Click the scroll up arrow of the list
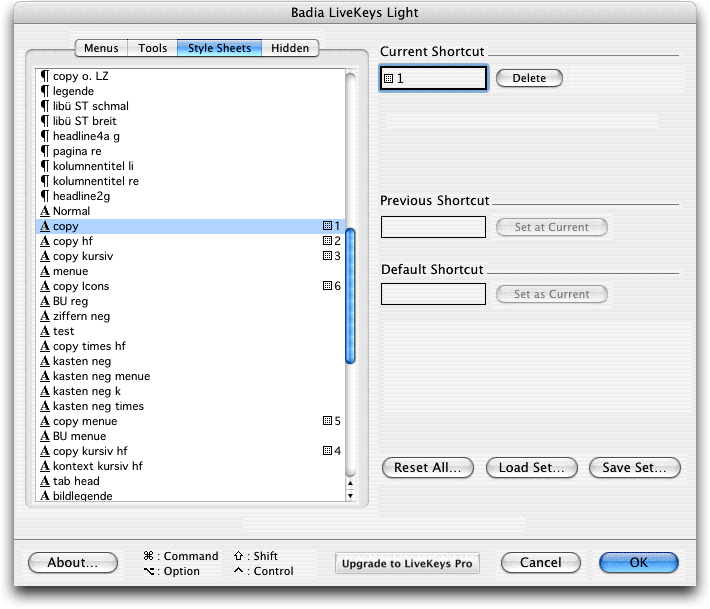Screen dimensions: 710x609 (350, 483)
